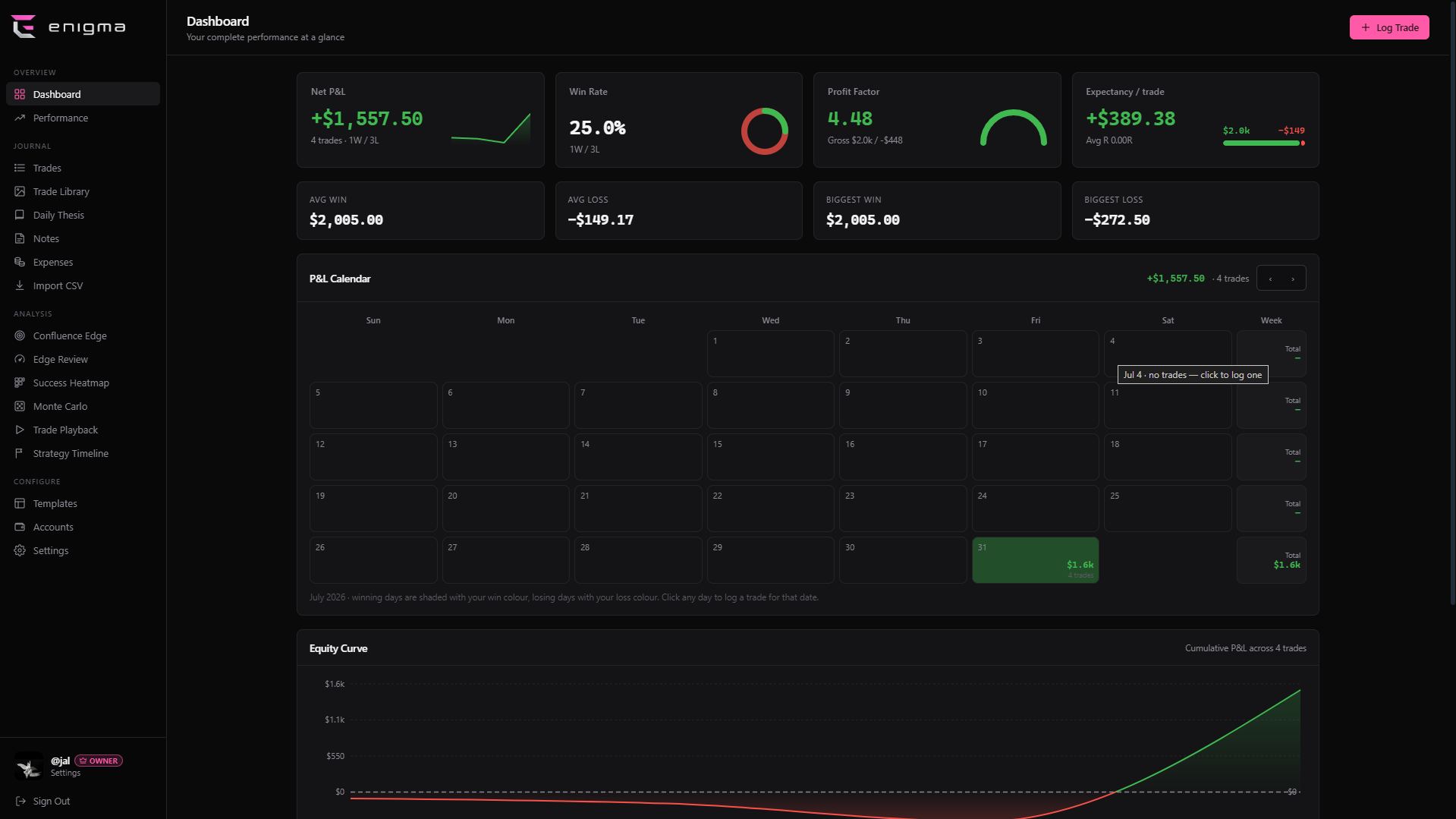Click the Success Heatmap icon
The width and height of the screenshot is (1456, 819).
20,383
